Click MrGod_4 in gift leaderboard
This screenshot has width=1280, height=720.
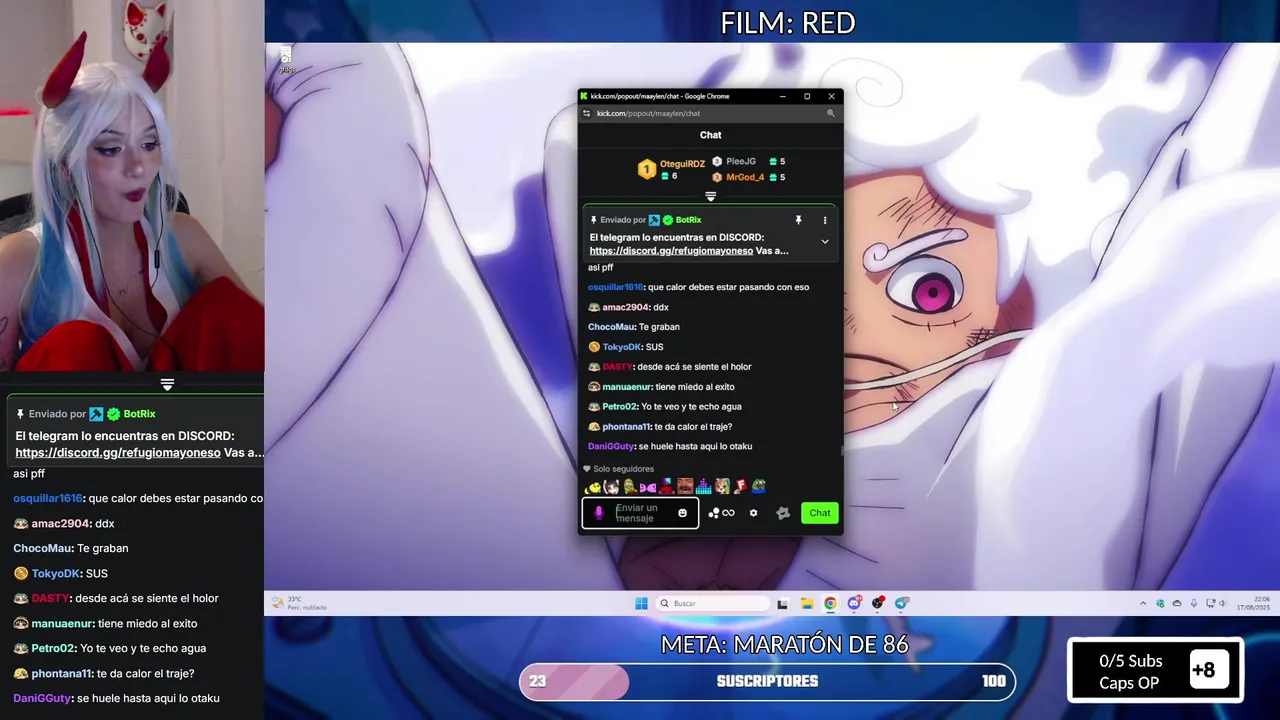click(745, 177)
